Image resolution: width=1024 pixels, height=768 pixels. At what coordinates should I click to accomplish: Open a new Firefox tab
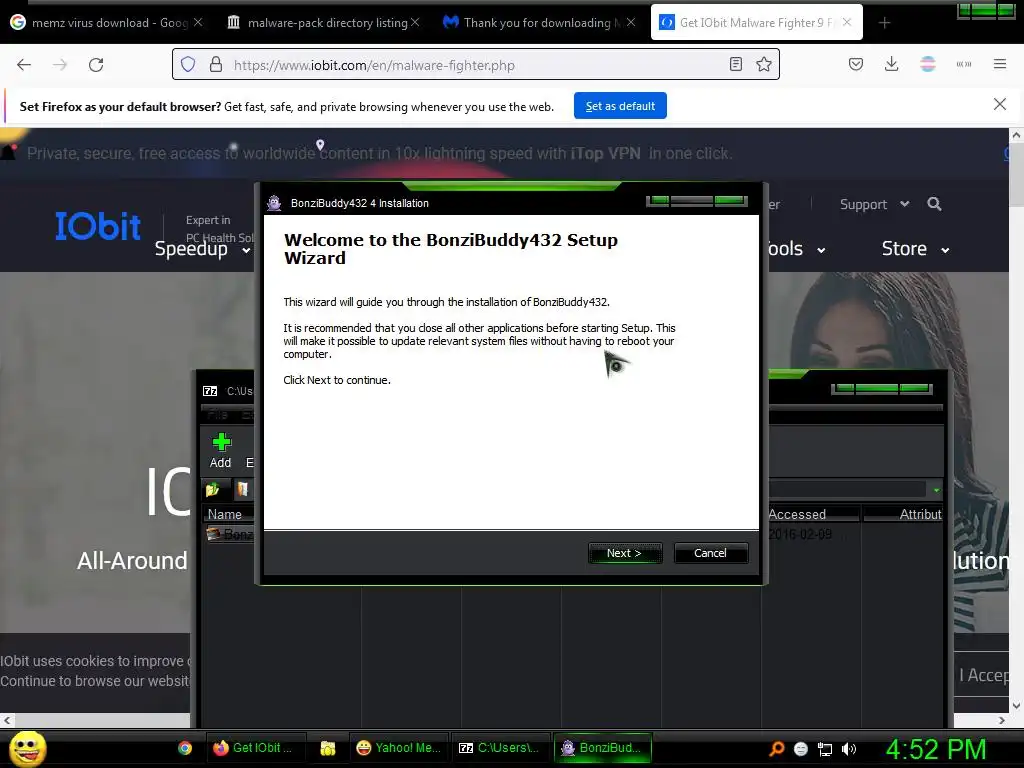coord(884,23)
